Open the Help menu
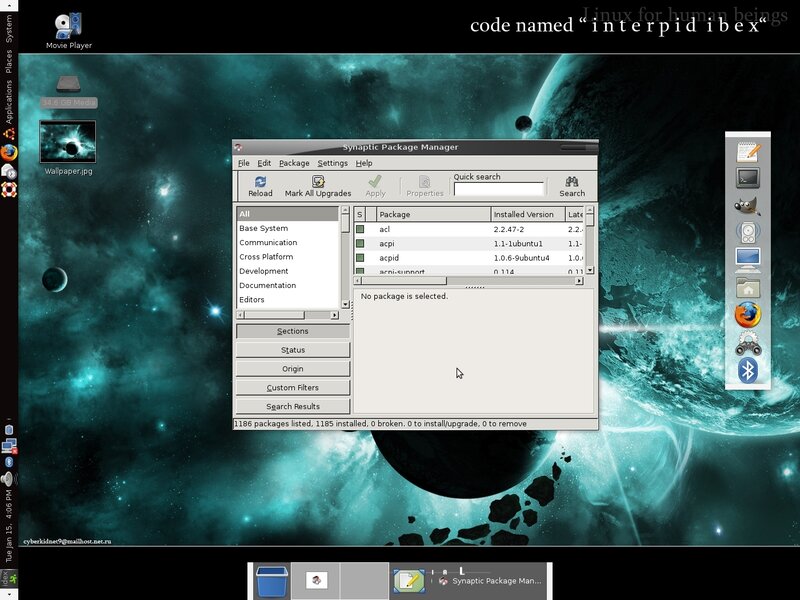800x600 pixels. coord(364,163)
